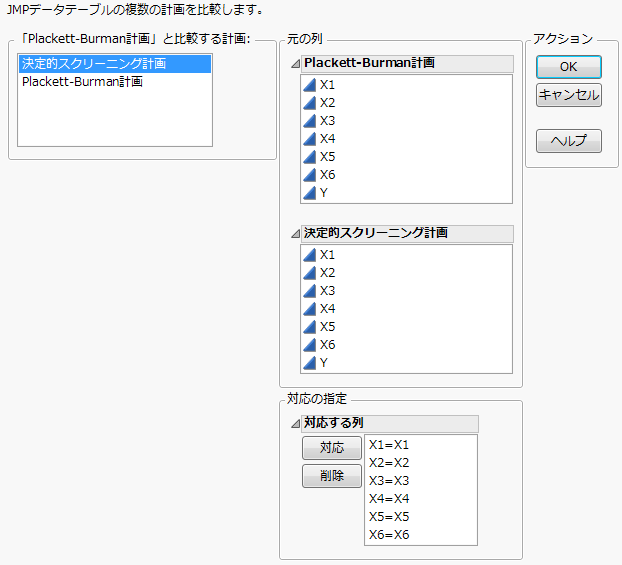
Task: Select Plackett-Burman計画 in the compare list
Action: click(x=115, y=82)
